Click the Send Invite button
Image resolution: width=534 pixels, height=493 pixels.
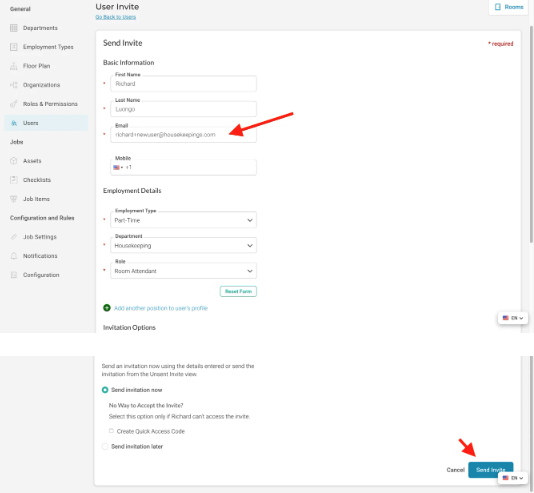pos(490,470)
